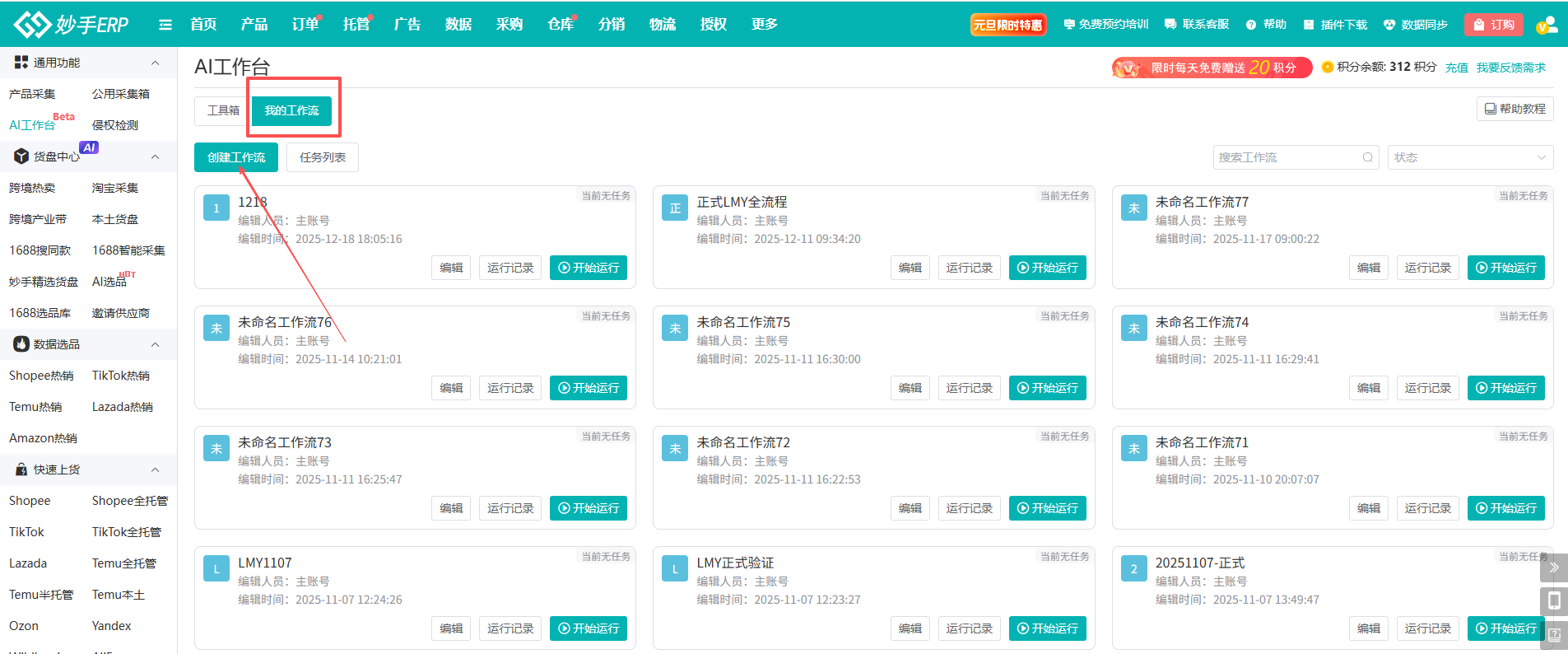Viewport: 1568px width, 654px height.
Task: Toggle the hamburger menu icon
Action: [165, 25]
